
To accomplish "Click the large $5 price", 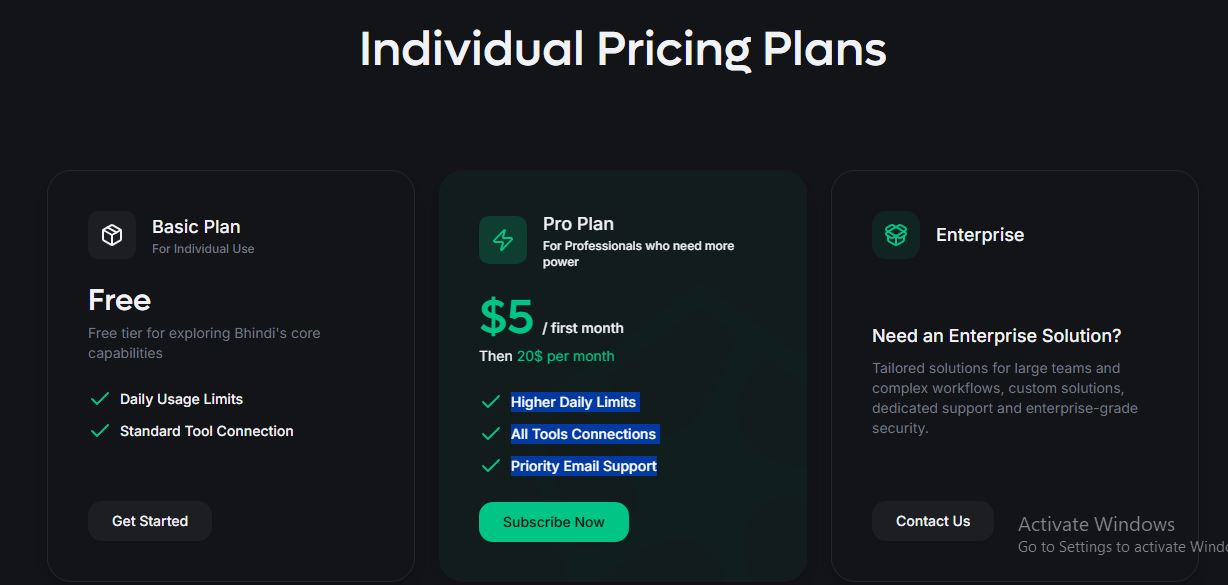I will pos(507,317).
